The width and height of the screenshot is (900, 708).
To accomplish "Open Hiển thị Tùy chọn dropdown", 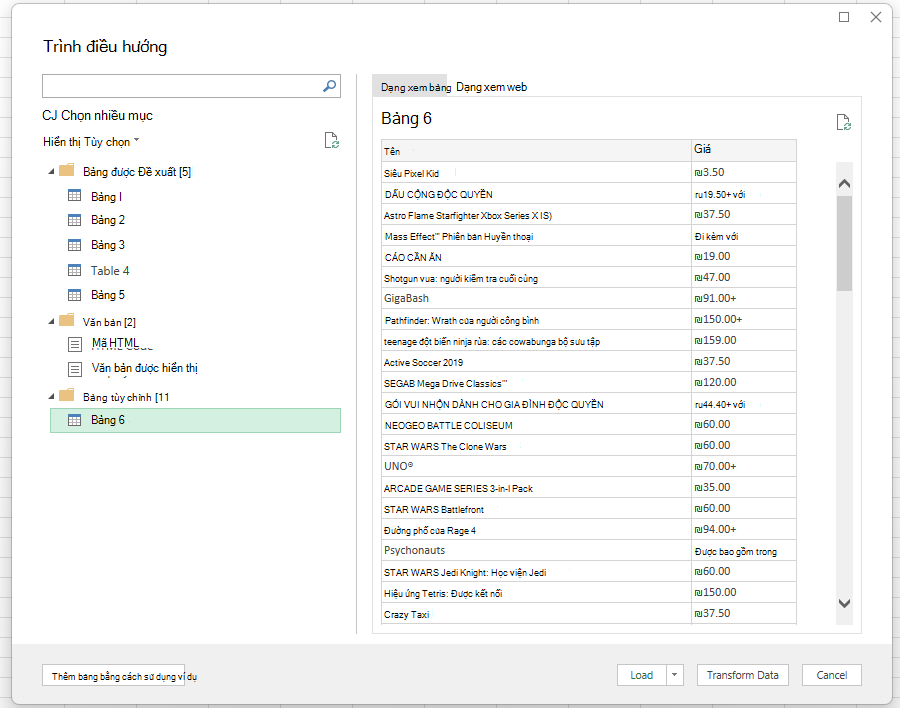I will (91, 142).
